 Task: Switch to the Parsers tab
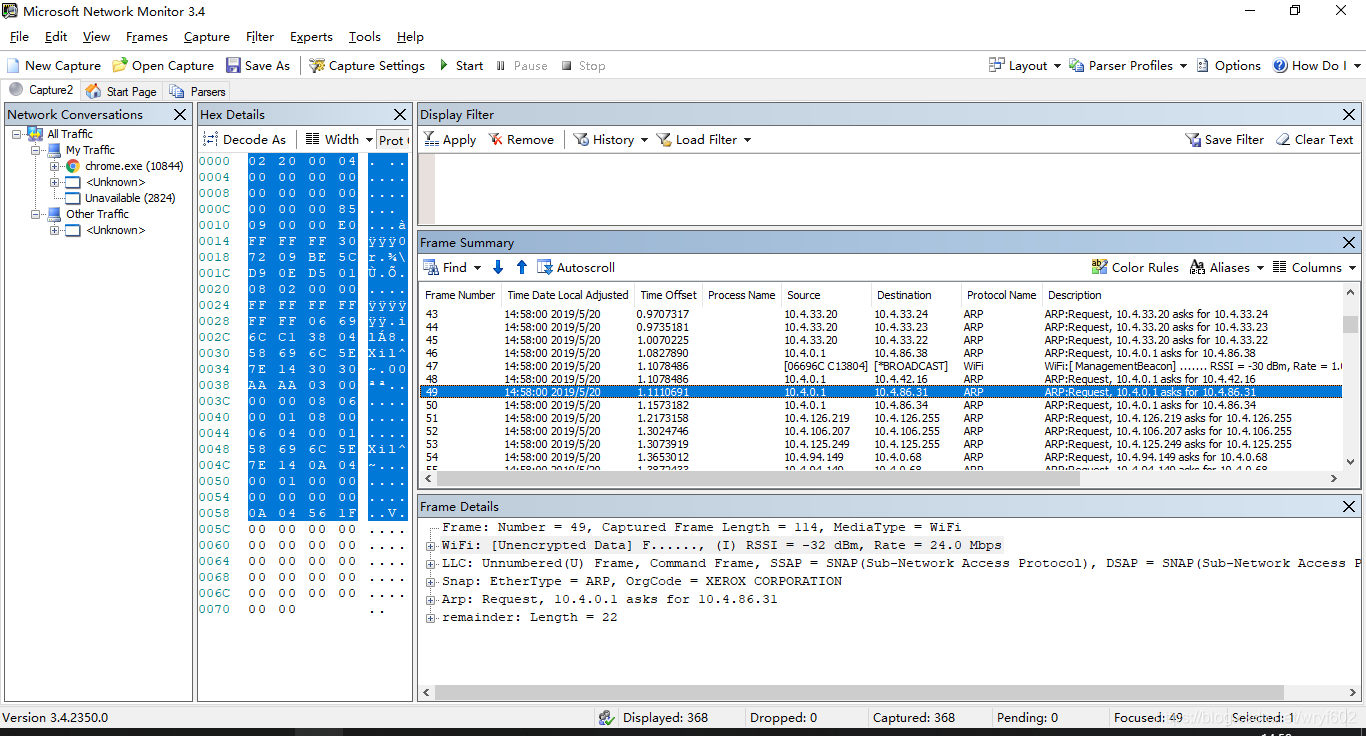(199, 91)
